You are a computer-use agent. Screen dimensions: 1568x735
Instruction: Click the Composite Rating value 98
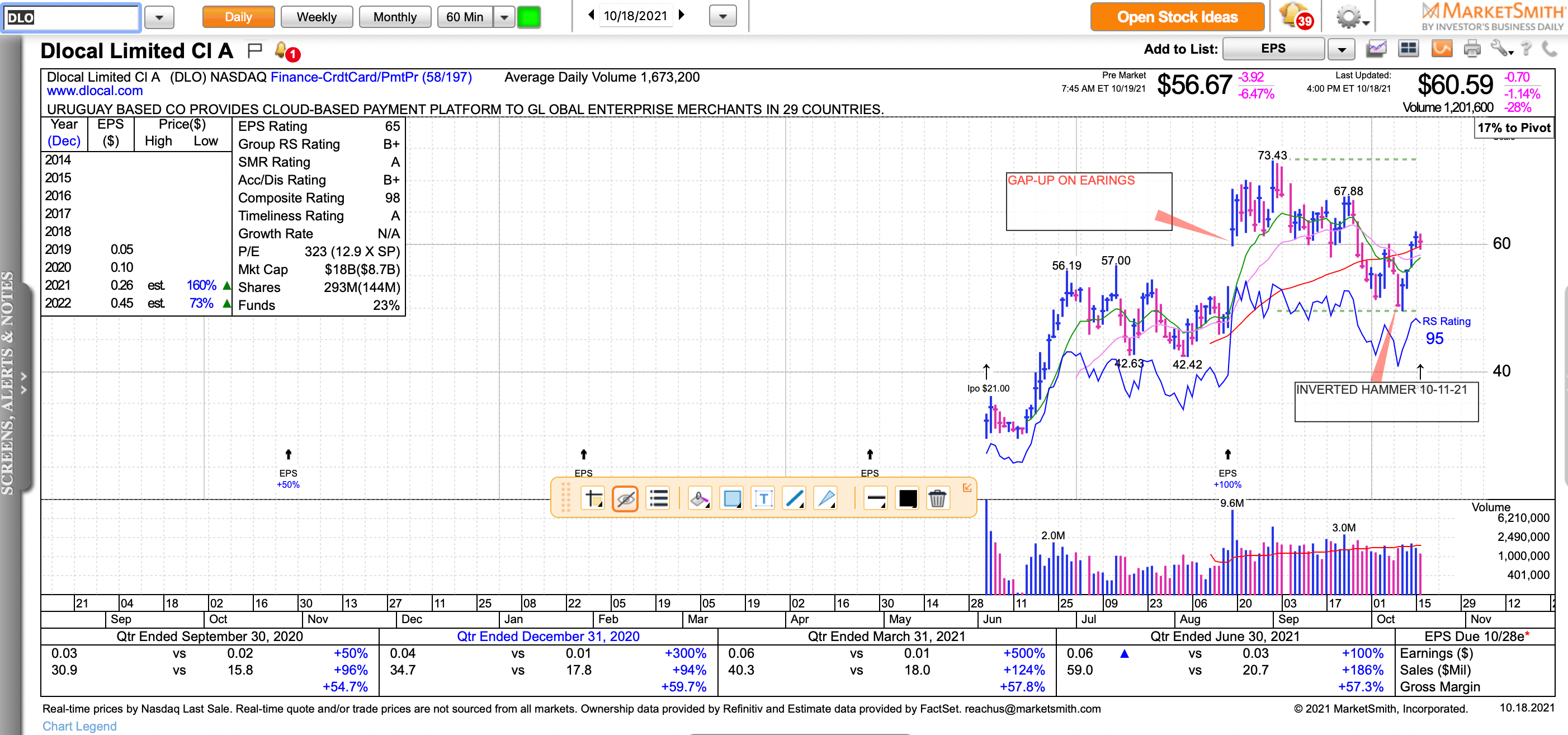(392, 198)
